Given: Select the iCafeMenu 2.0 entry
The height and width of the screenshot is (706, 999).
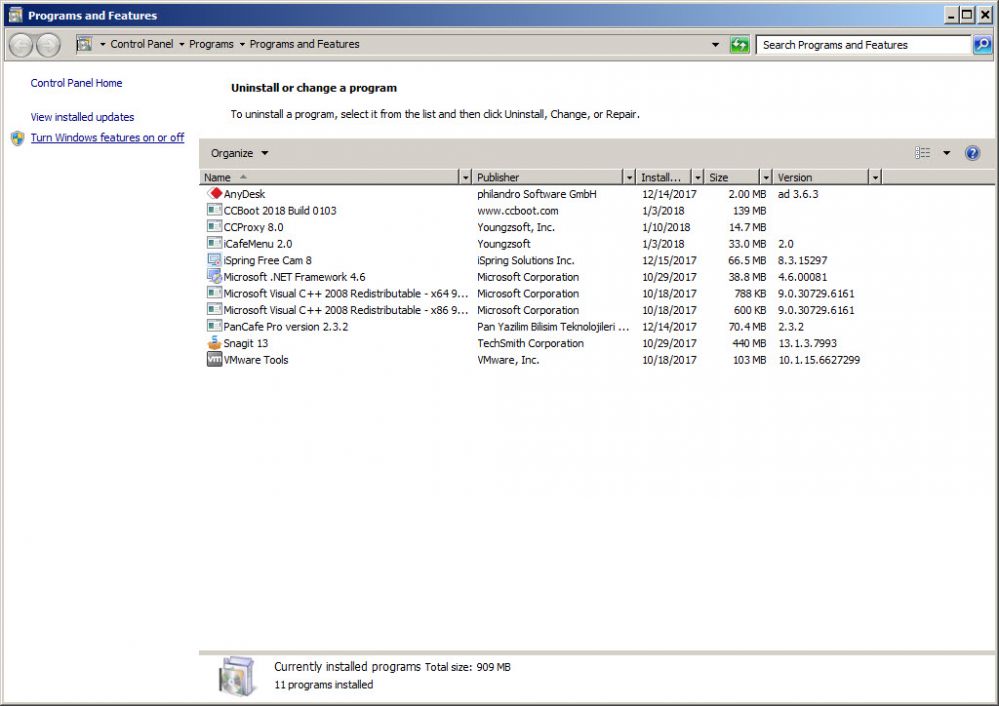Looking at the screenshot, I should click(257, 243).
